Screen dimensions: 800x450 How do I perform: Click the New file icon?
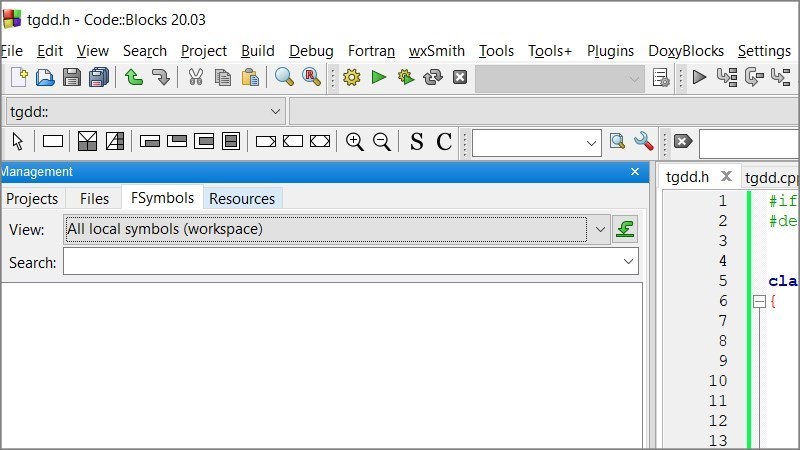pos(19,78)
